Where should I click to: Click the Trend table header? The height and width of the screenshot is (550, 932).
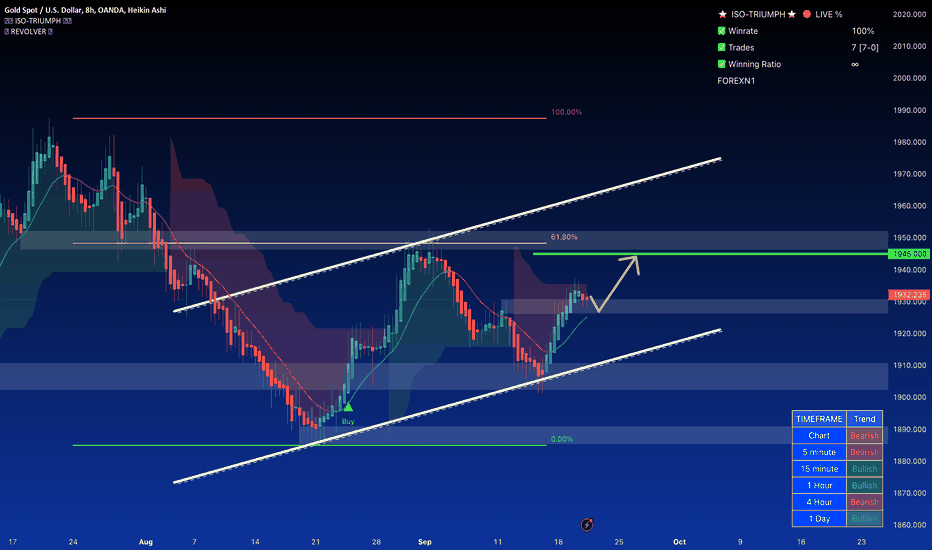click(x=864, y=419)
